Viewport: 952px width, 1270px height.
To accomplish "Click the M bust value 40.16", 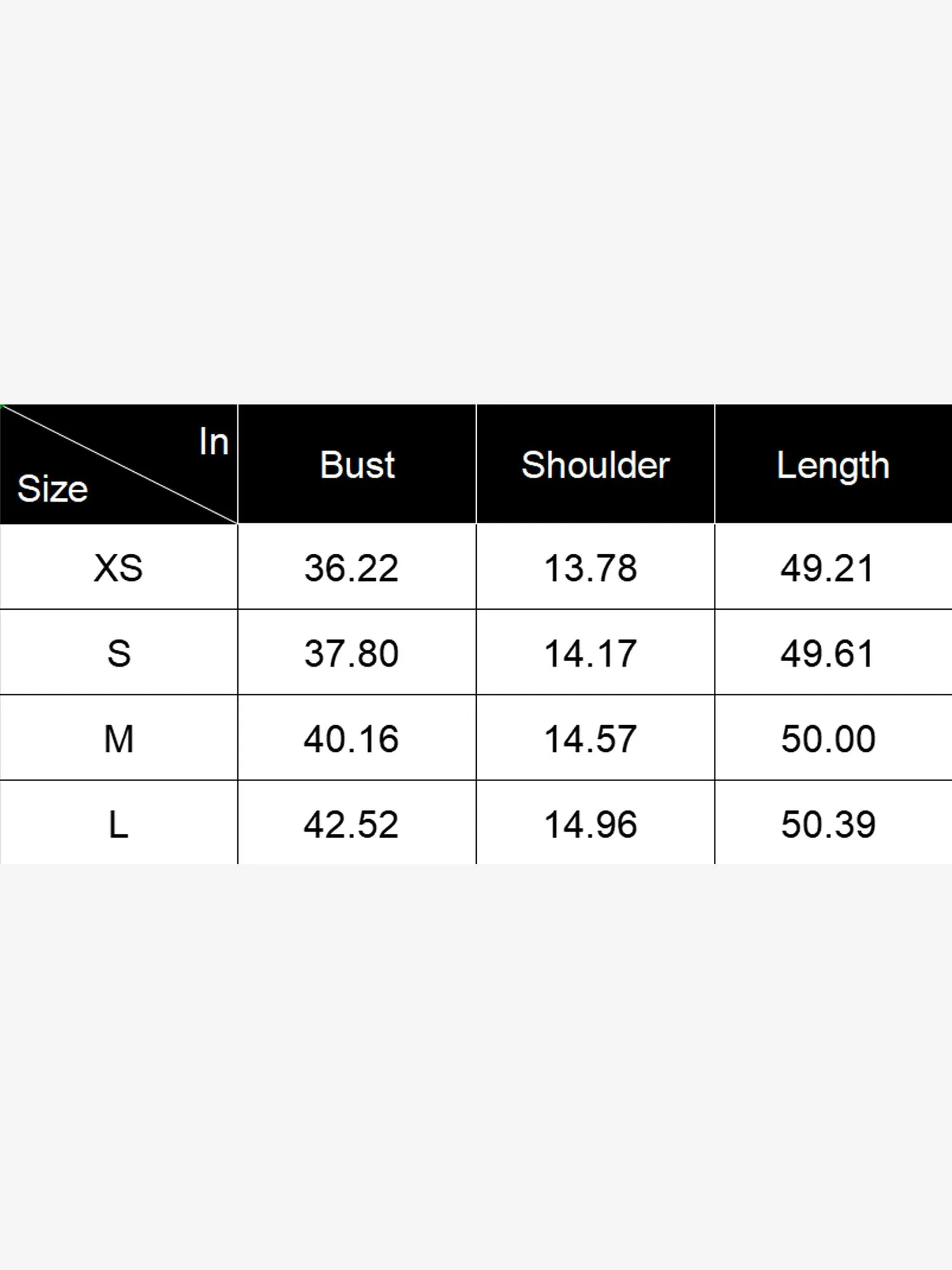I will [351, 739].
